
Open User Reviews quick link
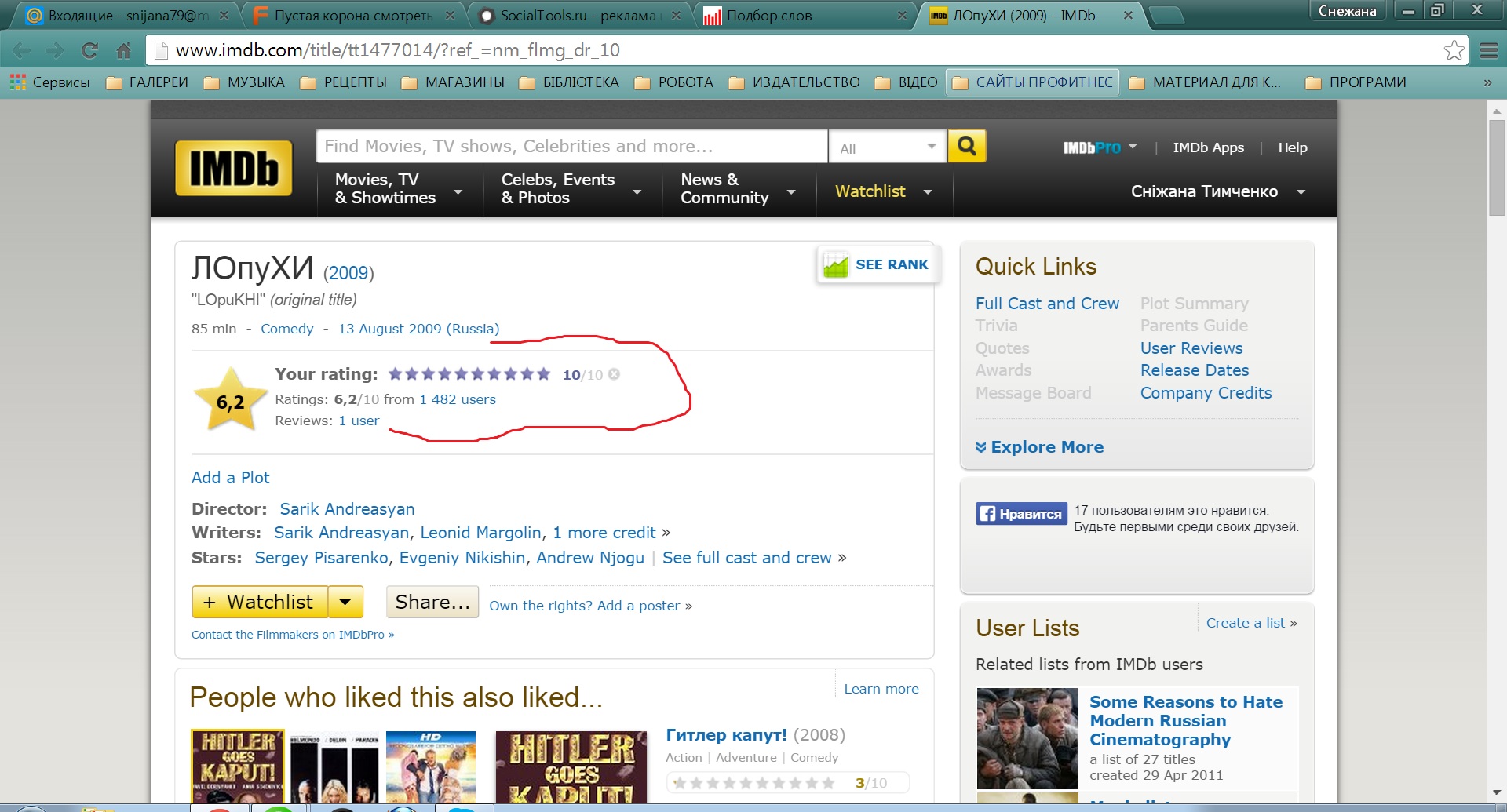pyautogui.click(x=1191, y=348)
